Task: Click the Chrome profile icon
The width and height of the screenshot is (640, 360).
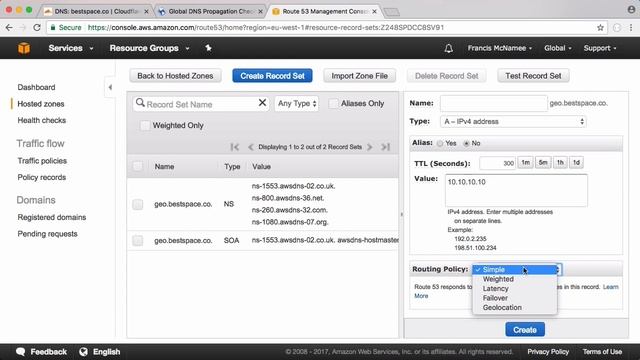Action: tap(631, 9)
